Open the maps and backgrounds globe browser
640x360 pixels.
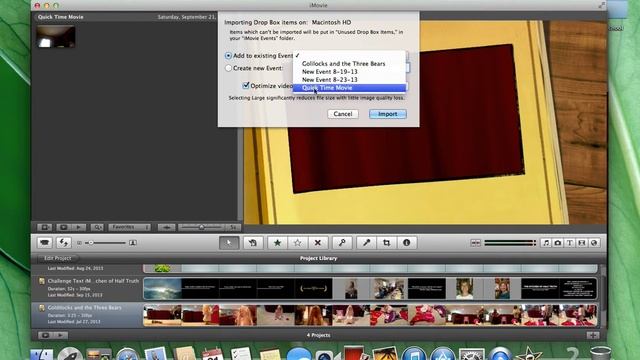594,243
